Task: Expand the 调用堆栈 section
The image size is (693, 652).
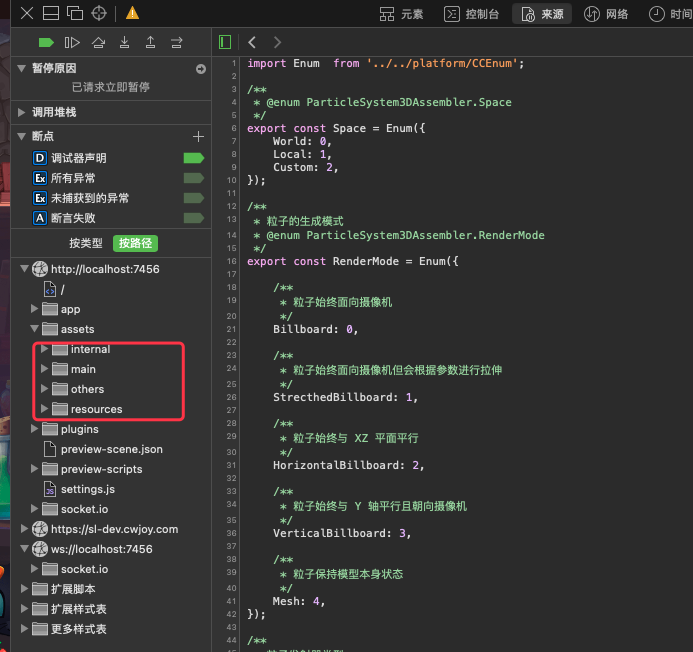Action: click(x=24, y=112)
